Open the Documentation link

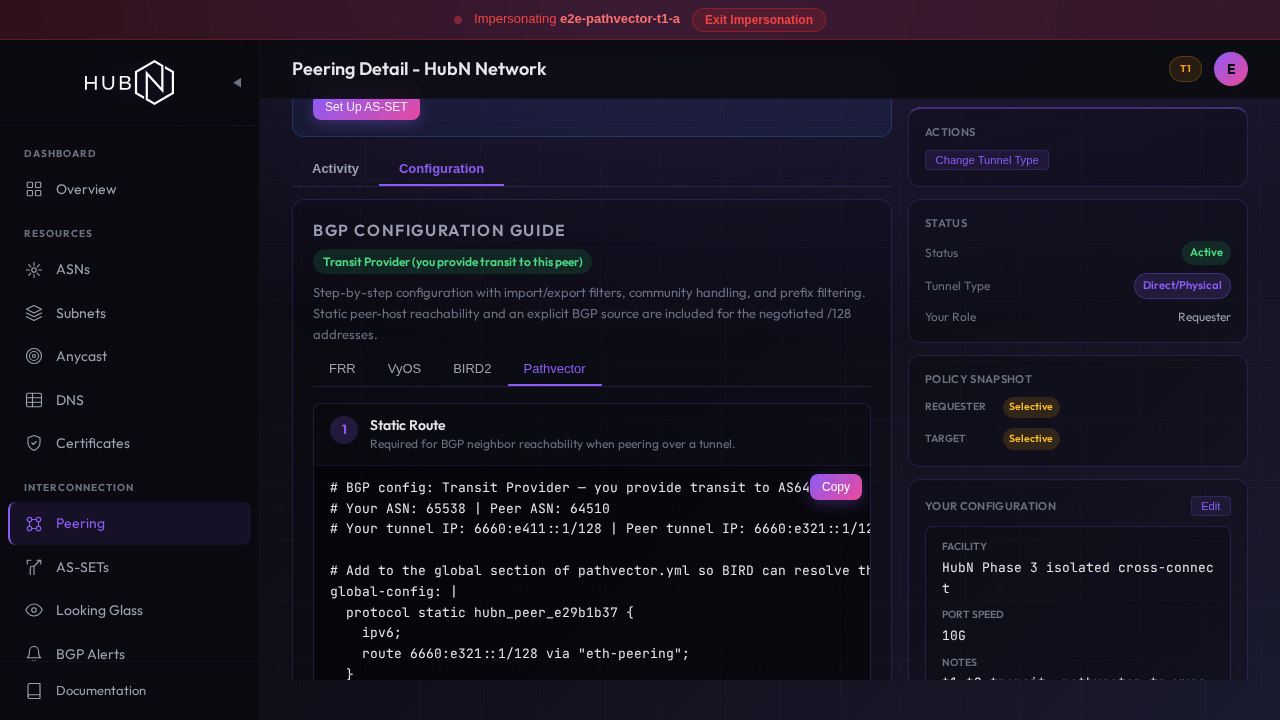coord(129,691)
